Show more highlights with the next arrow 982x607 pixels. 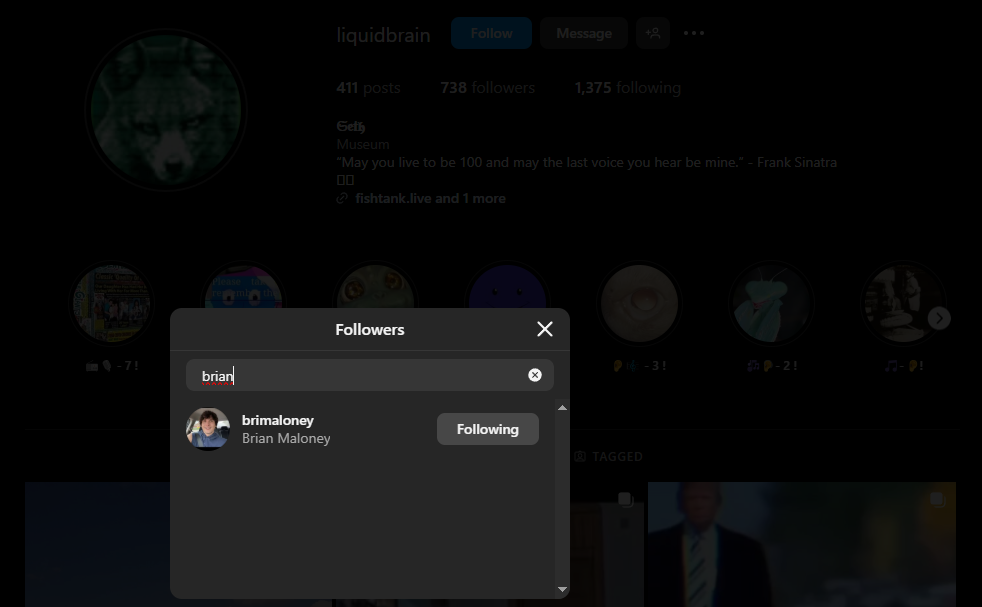(x=939, y=318)
